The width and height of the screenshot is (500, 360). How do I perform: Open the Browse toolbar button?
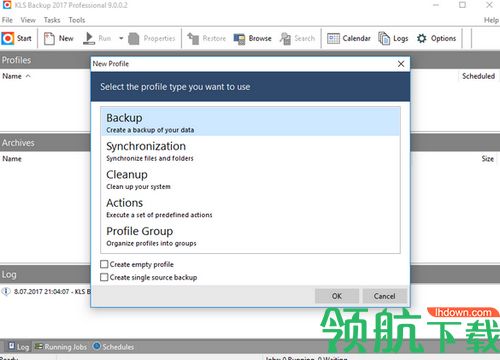pyautogui.click(x=252, y=39)
